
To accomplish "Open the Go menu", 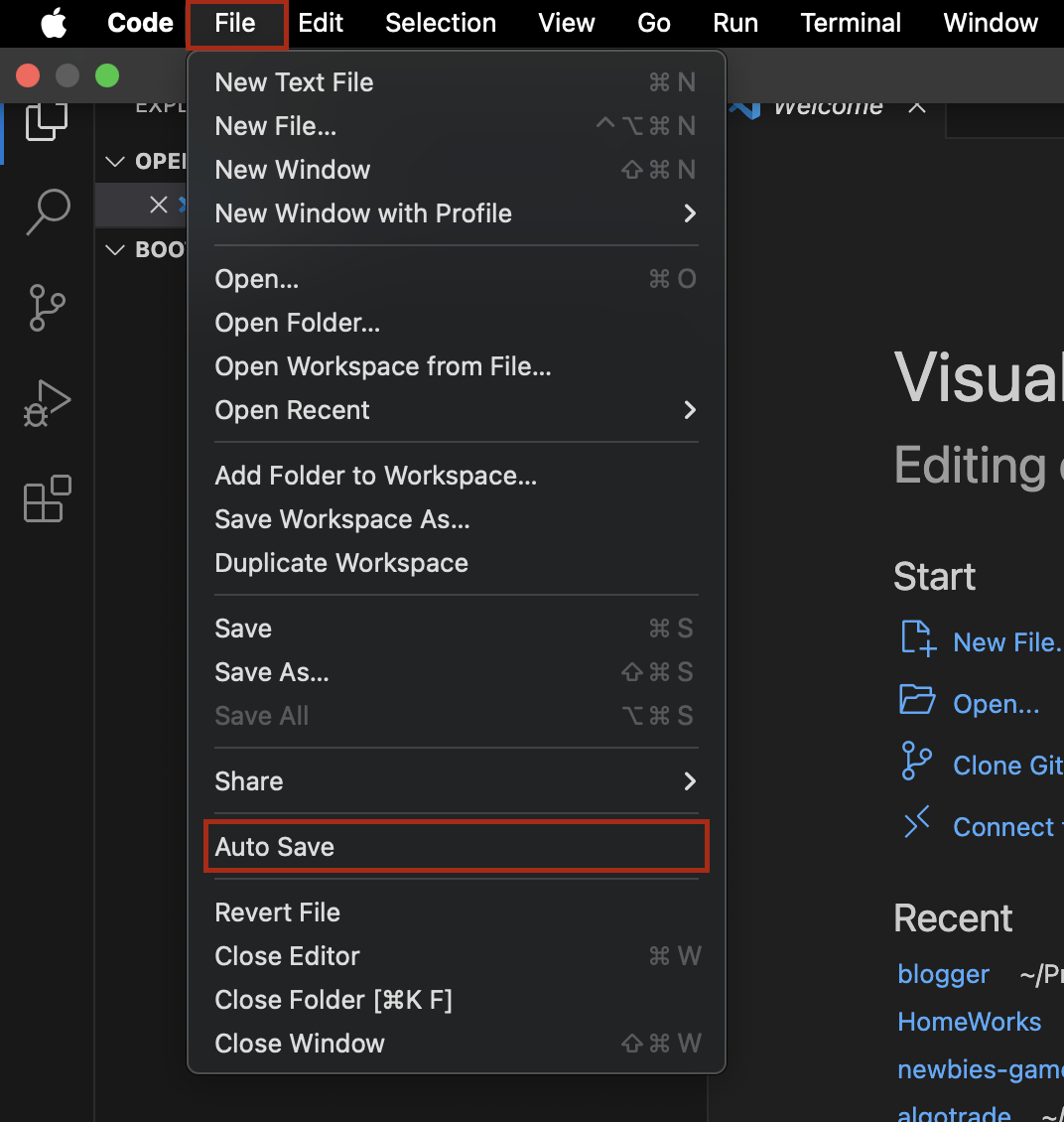I will pyautogui.click(x=653, y=23).
